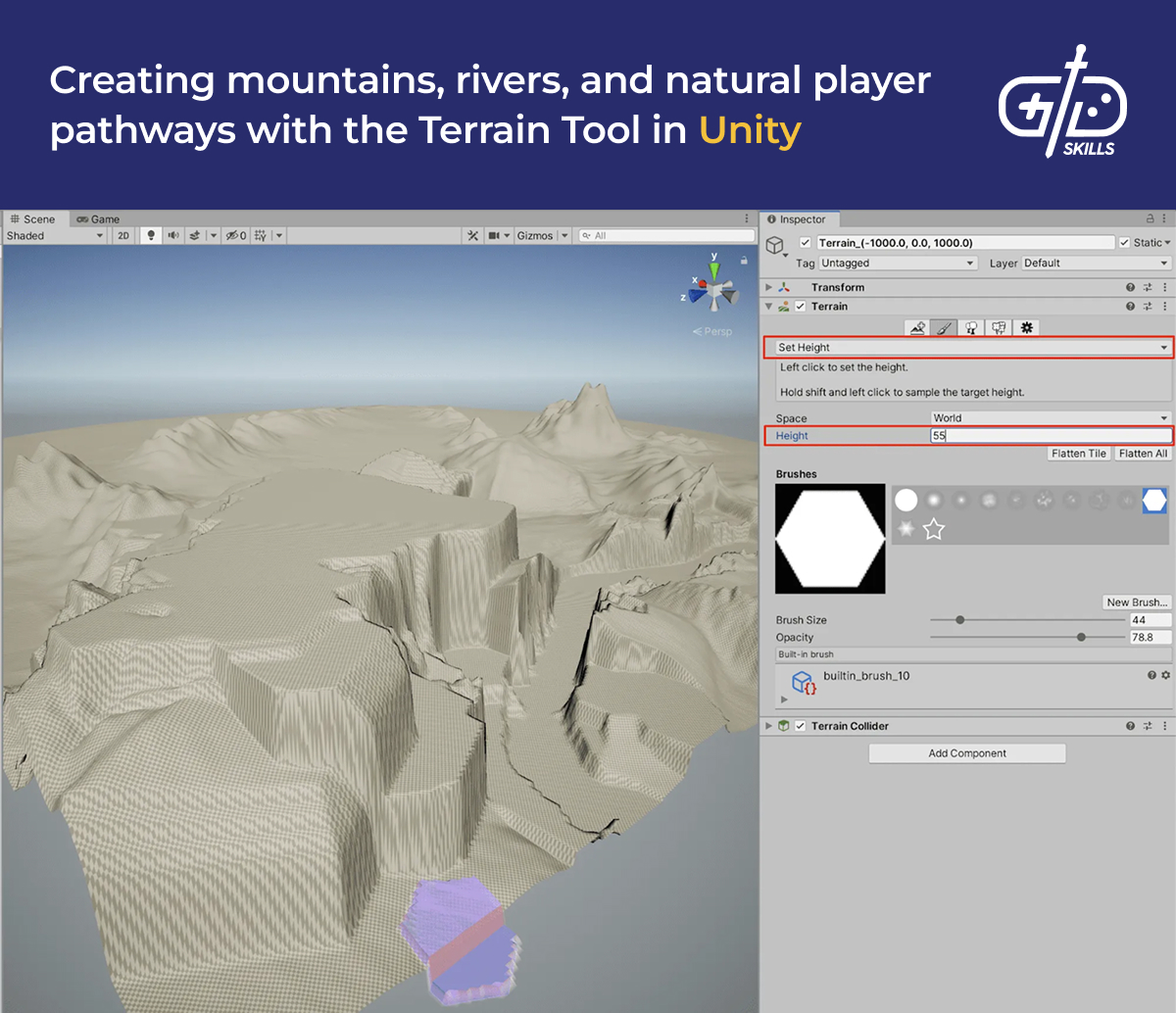The height and width of the screenshot is (1013, 1176).
Task: Click the scene search All field
Action: (x=666, y=235)
